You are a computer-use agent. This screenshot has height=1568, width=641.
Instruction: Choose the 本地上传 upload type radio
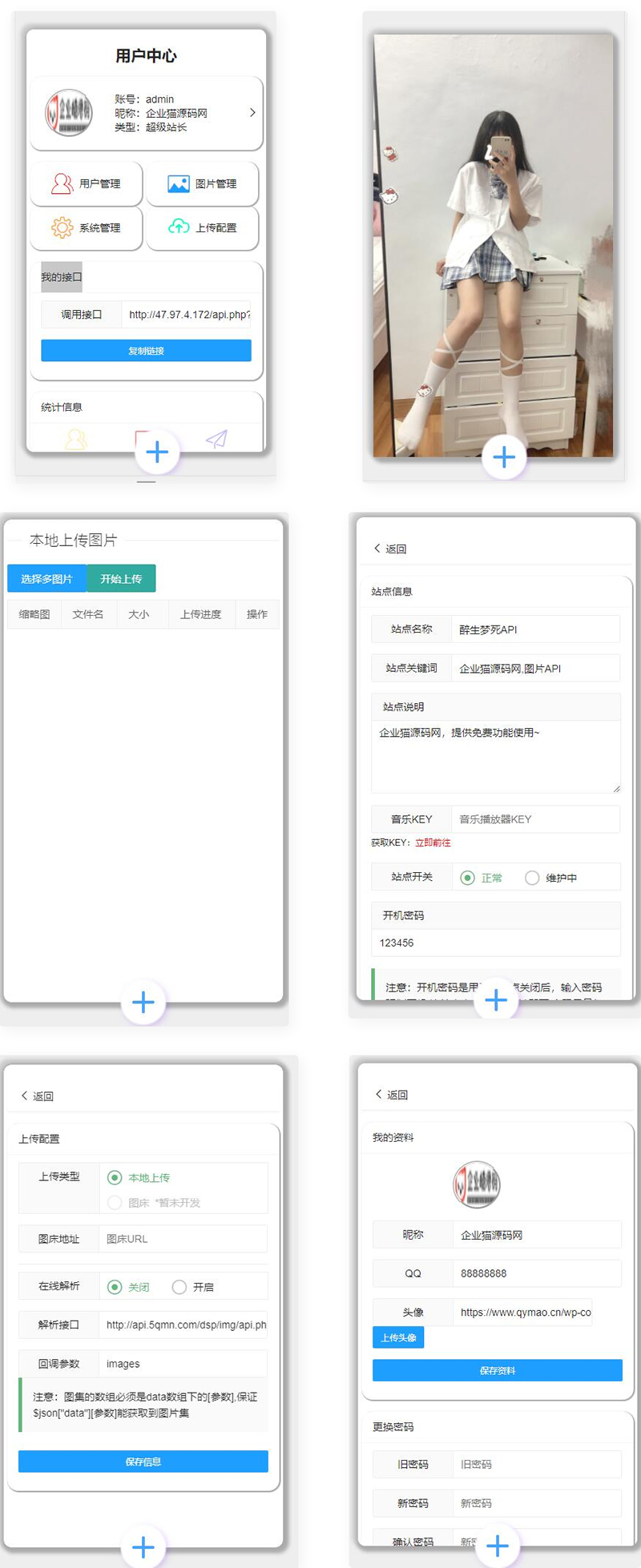[115, 1177]
